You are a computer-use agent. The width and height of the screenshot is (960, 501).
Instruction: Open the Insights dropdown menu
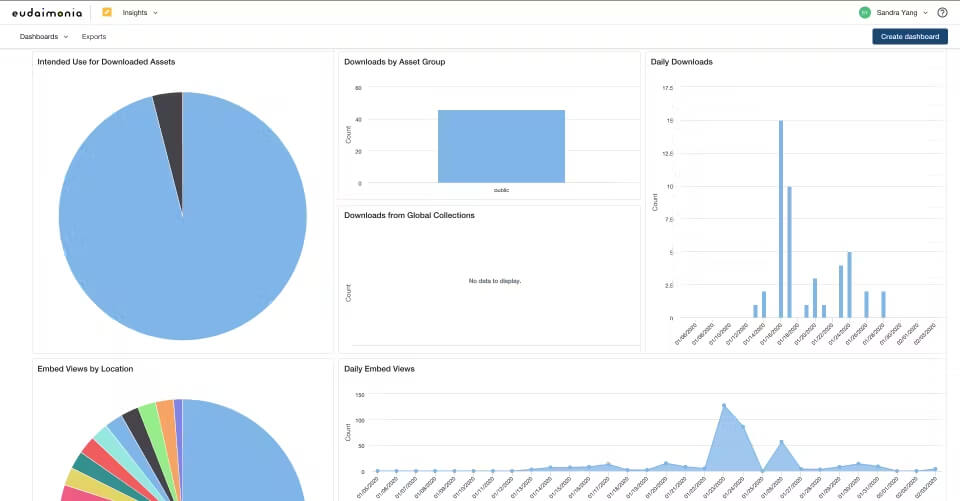[x=140, y=12]
